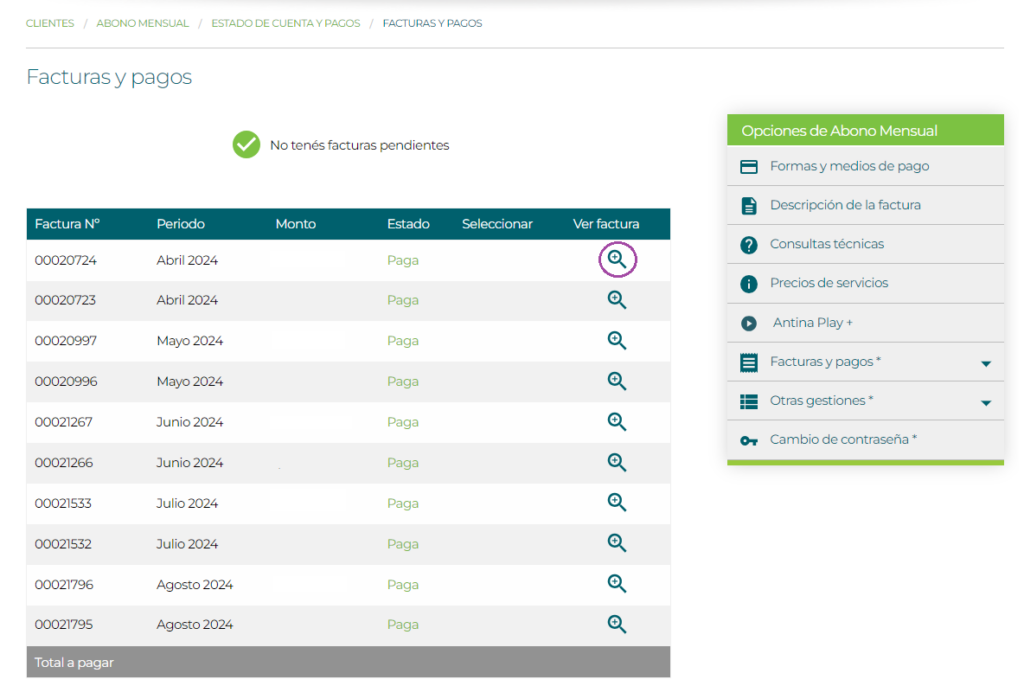
Task: Click the Periodo column header
Action: point(180,224)
